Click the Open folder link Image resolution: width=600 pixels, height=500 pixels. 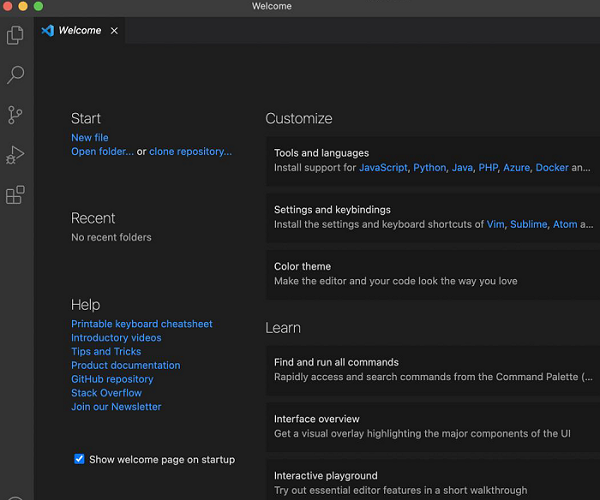tap(102, 152)
